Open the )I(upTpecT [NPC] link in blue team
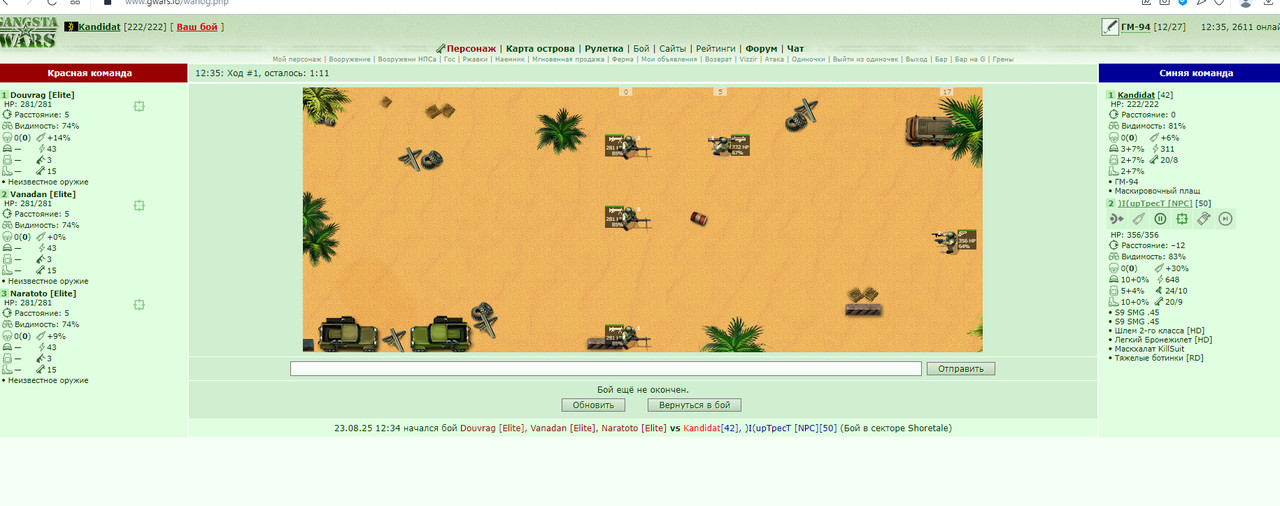Image resolution: width=1280 pixels, height=506 pixels. click(x=1156, y=203)
